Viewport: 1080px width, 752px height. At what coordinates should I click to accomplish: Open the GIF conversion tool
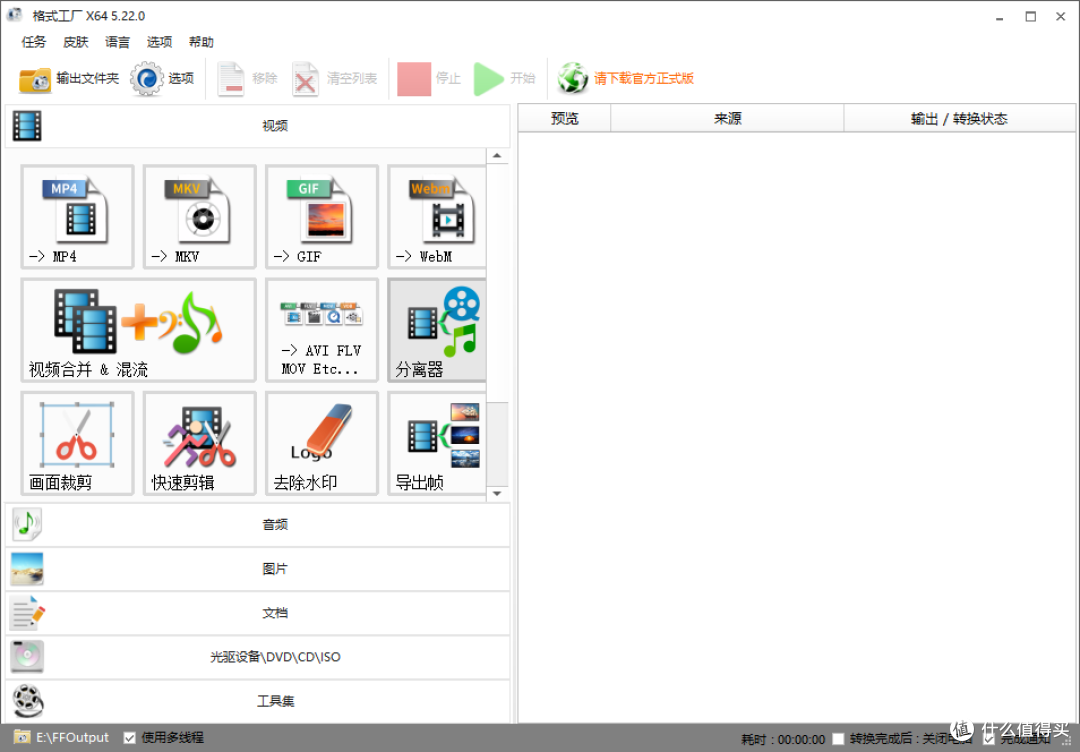click(322, 216)
